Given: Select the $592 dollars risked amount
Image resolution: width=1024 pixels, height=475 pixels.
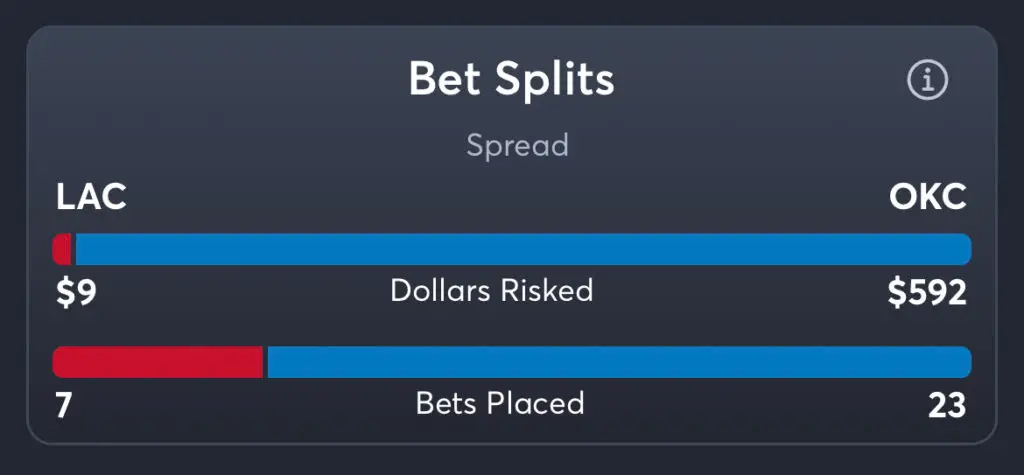Looking at the screenshot, I should [x=927, y=293].
